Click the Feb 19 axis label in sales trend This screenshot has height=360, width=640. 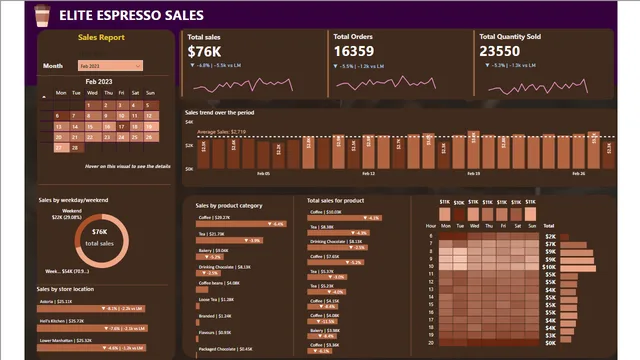click(x=473, y=173)
